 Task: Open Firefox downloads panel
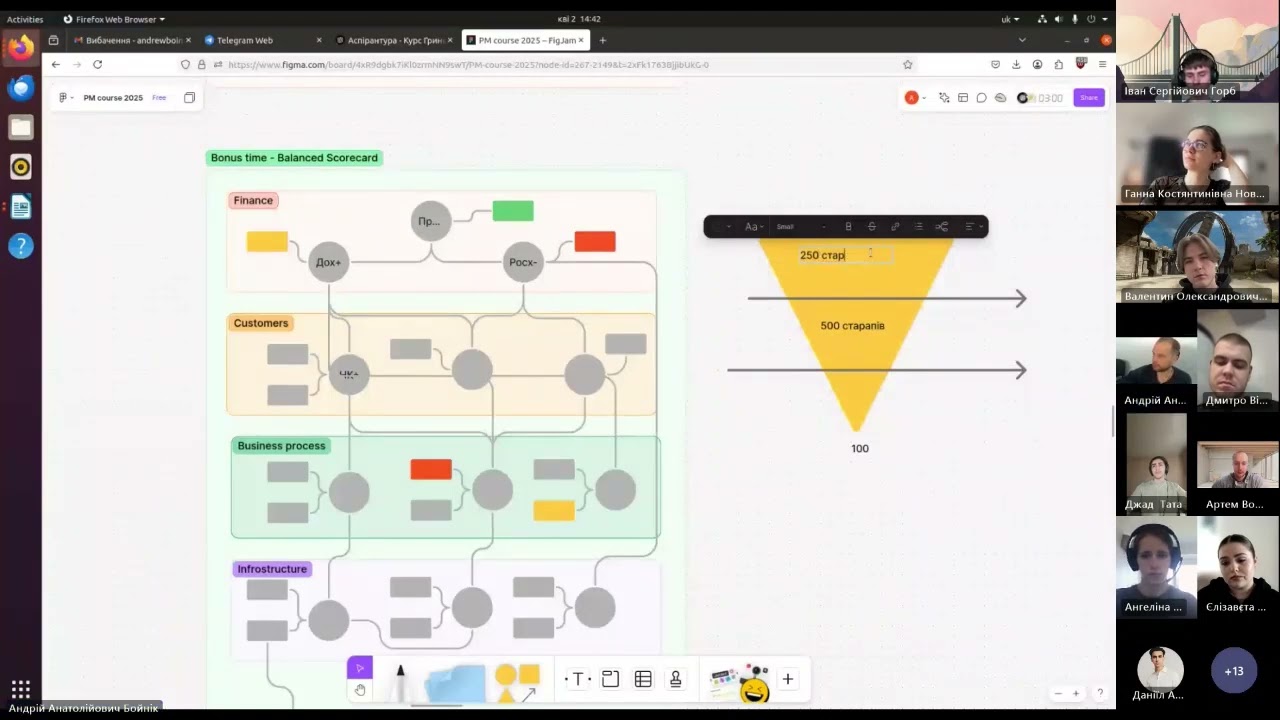[x=1016, y=64]
